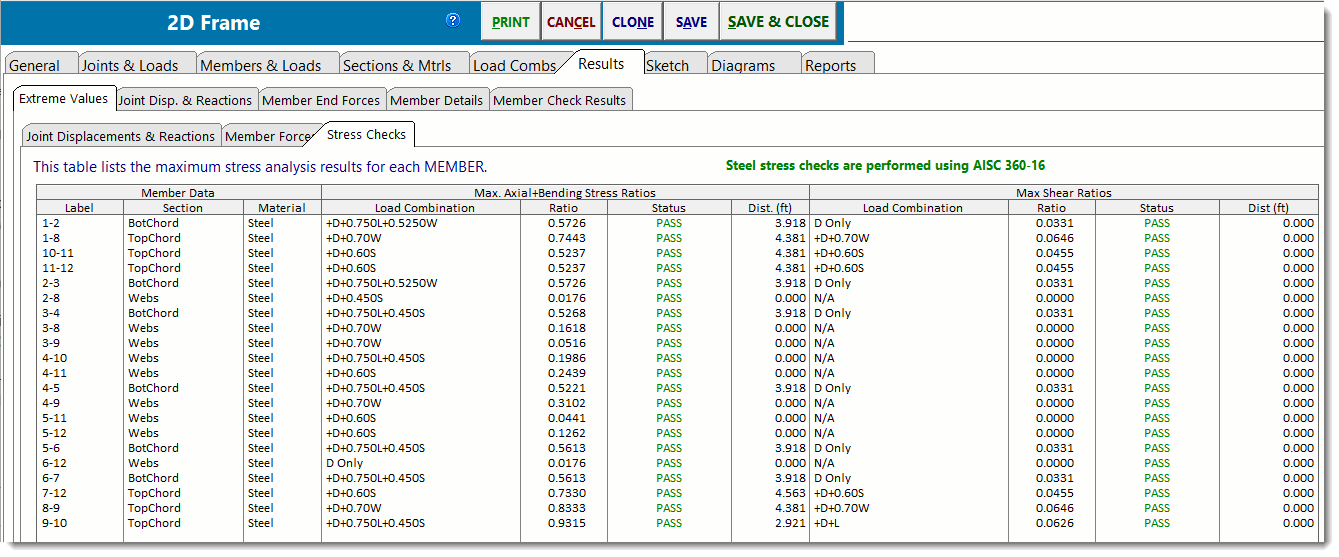Switch to Member Details sub-tab
This screenshot has width=1339, height=557.
pos(437,100)
